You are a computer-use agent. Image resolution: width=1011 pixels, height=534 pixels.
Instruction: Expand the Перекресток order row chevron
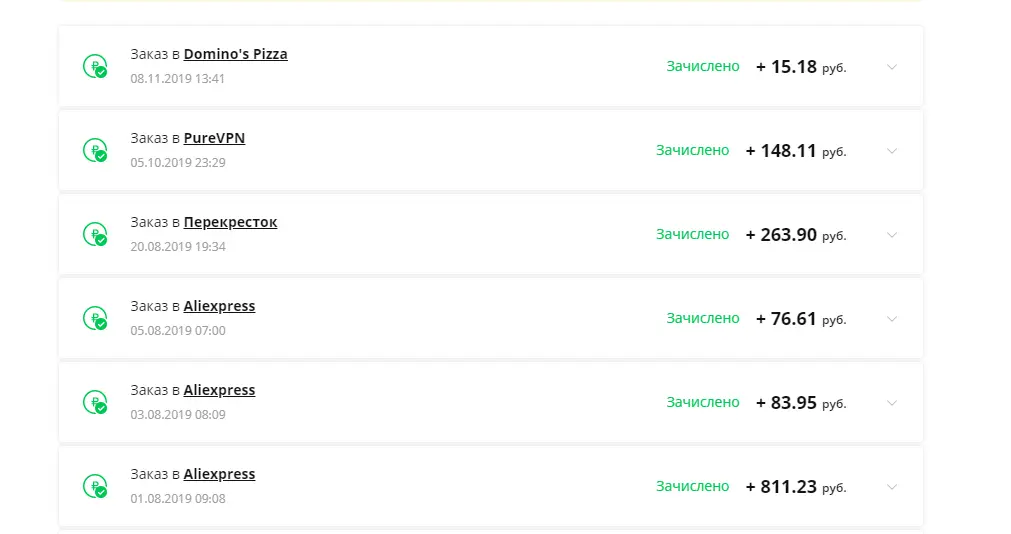(x=892, y=235)
